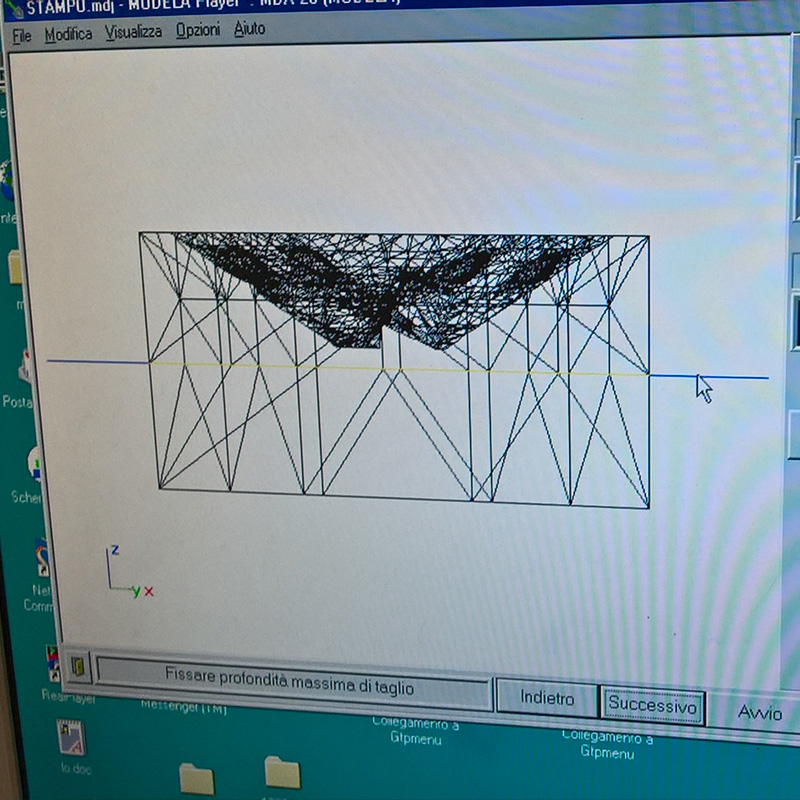Select left folder below Messenger label
This screenshot has width=800, height=800.
click(196, 779)
